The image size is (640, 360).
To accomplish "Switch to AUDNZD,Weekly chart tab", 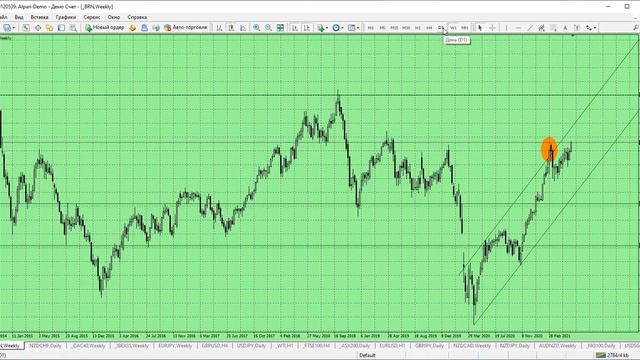I will point(557,346).
